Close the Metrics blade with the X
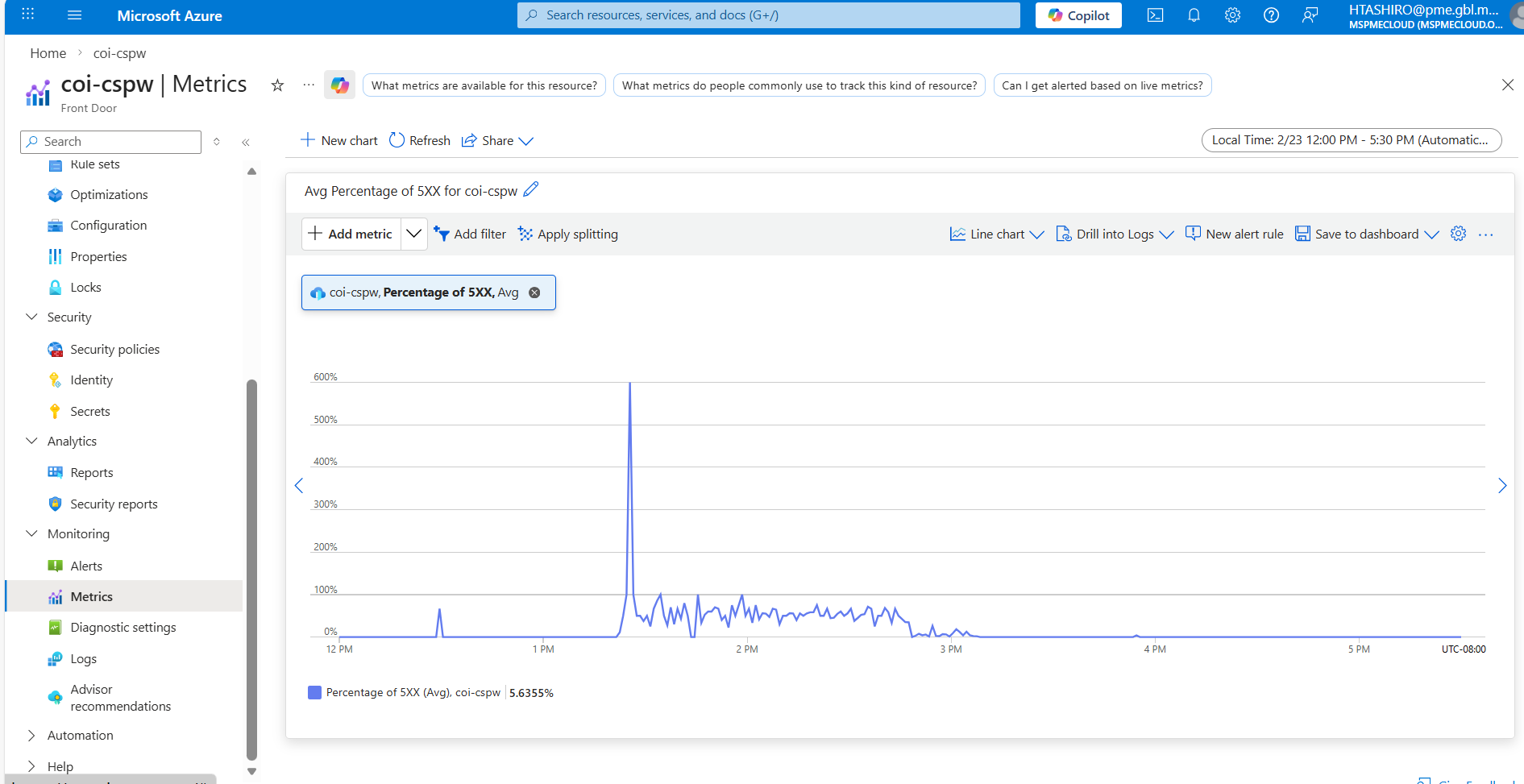 [1507, 85]
